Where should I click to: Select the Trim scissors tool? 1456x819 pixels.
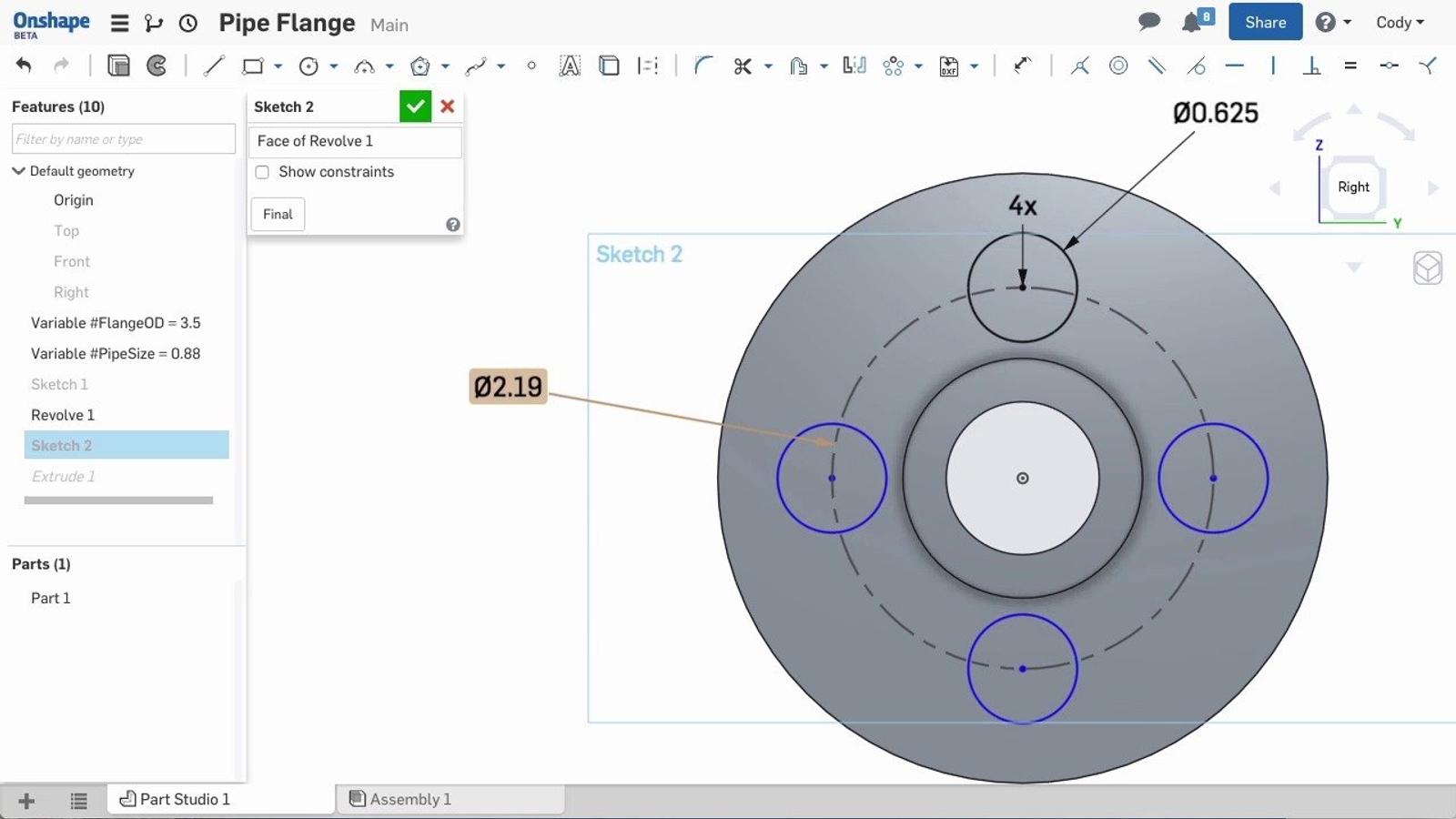[x=743, y=66]
